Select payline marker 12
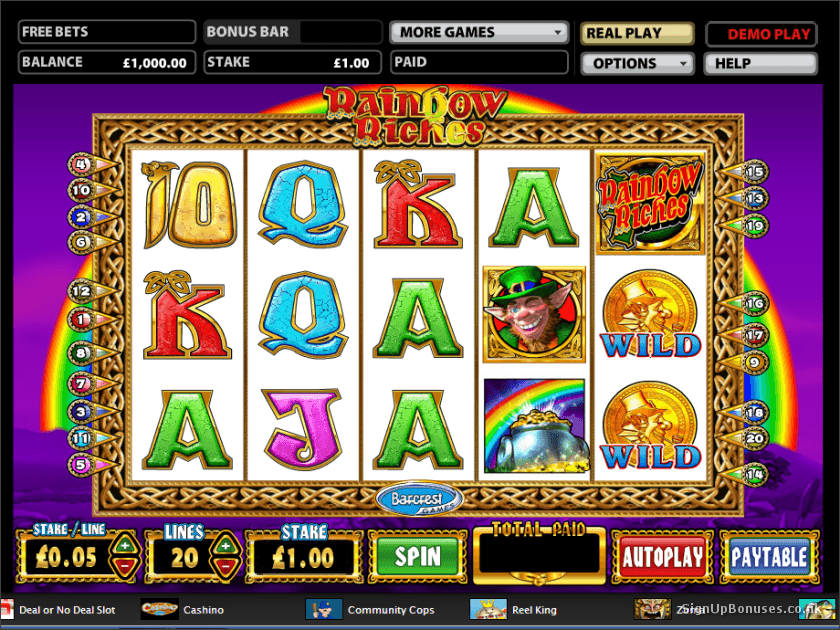The width and height of the screenshot is (840, 630). tap(81, 291)
